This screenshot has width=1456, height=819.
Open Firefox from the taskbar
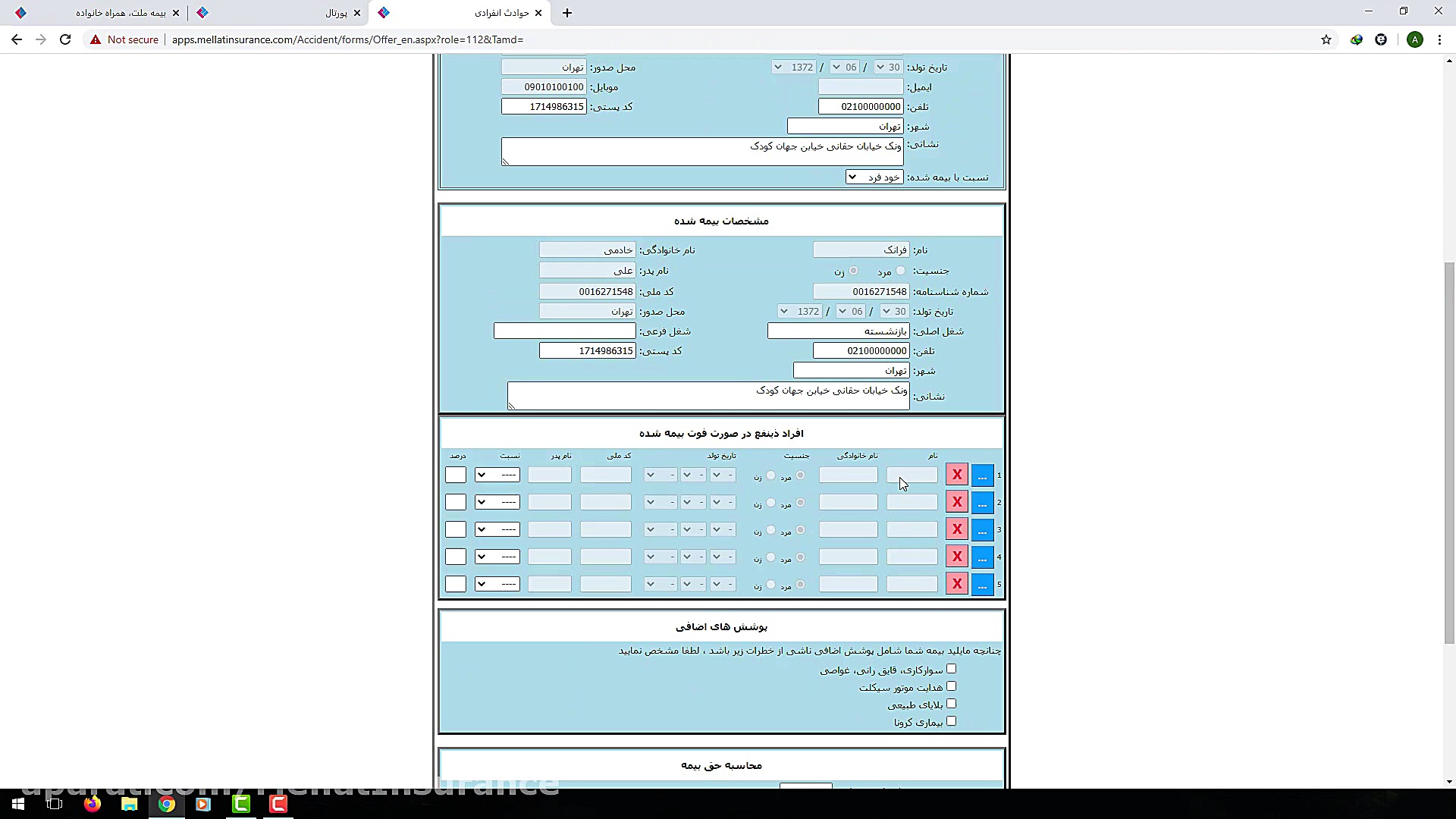pos(93,805)
